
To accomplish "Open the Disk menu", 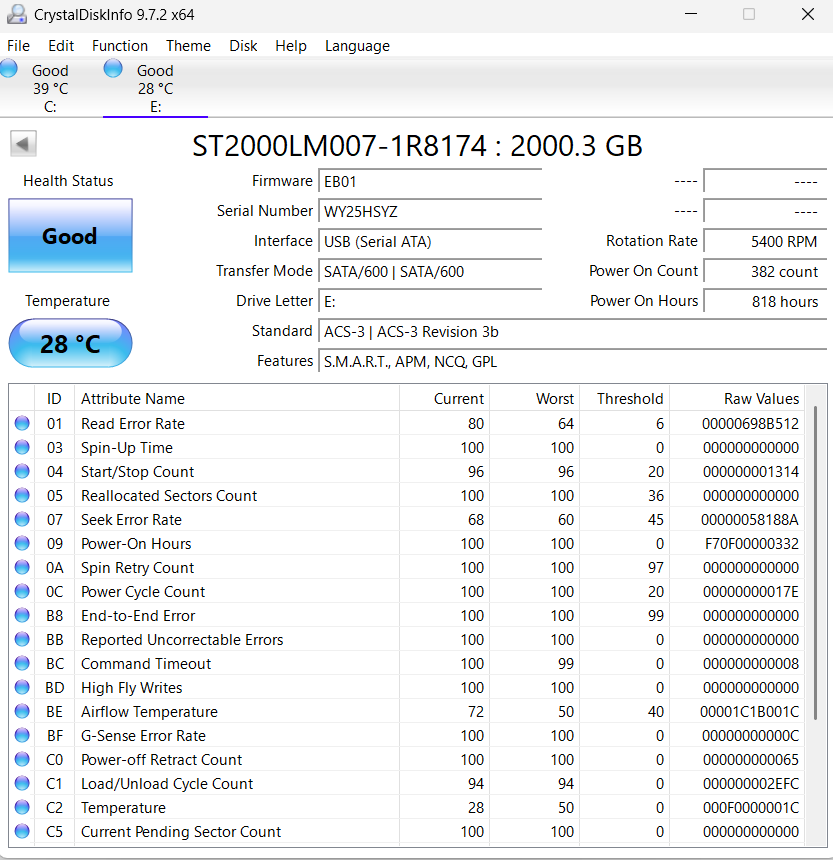I will point(243,46).
